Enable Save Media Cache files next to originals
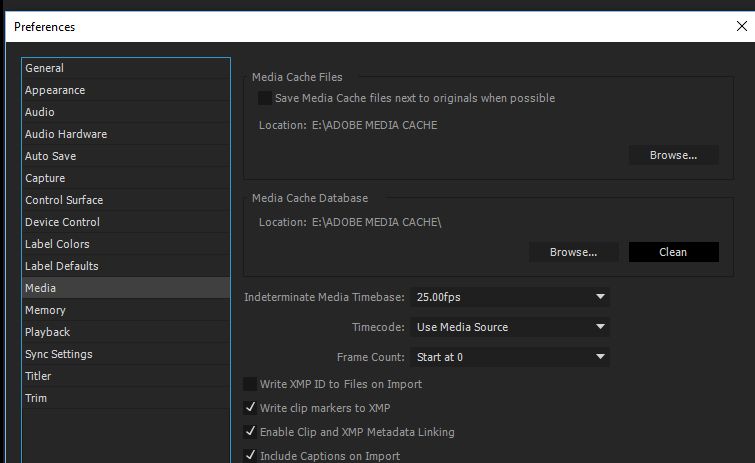This screenshot has width=755, height=463. [265, 98]
